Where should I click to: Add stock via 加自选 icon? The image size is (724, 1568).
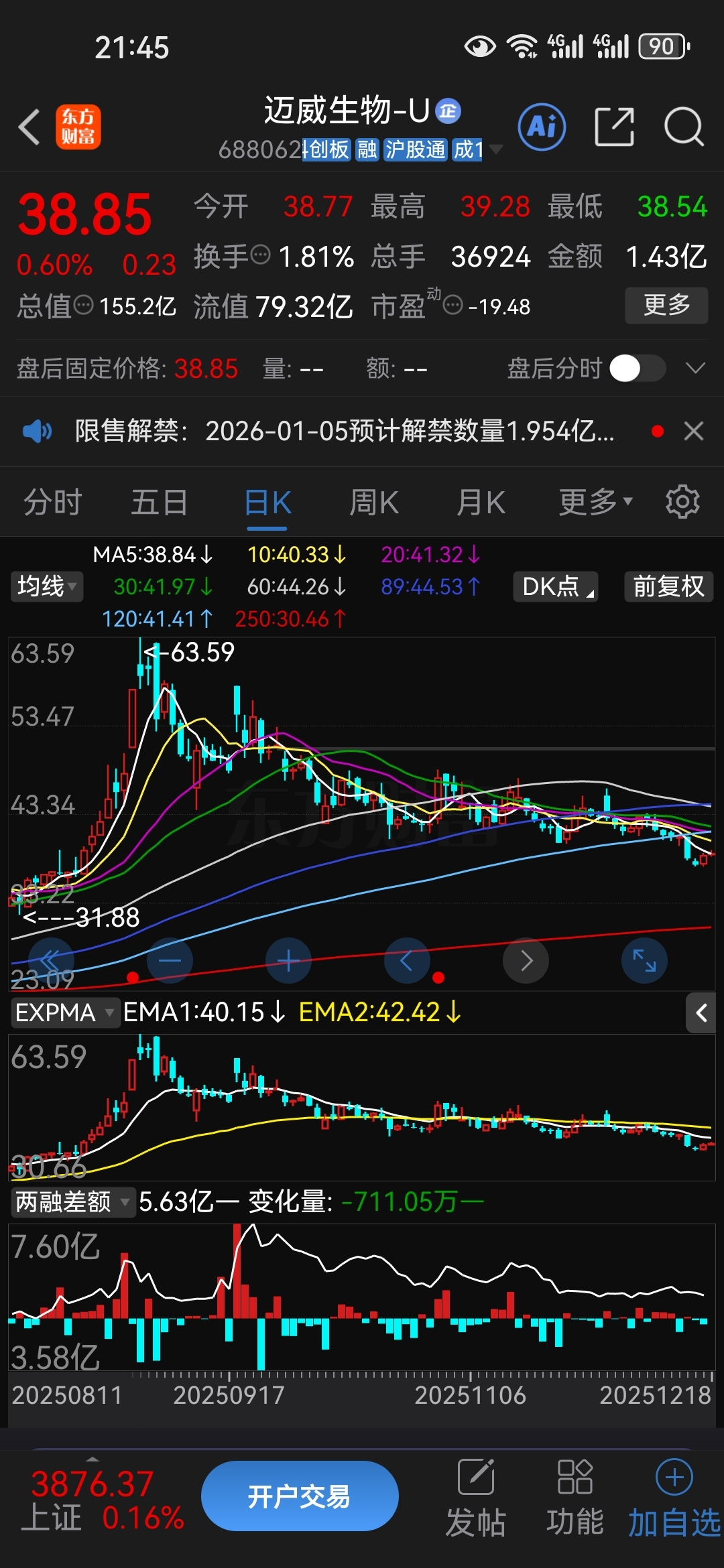[x=674, y=1498]
